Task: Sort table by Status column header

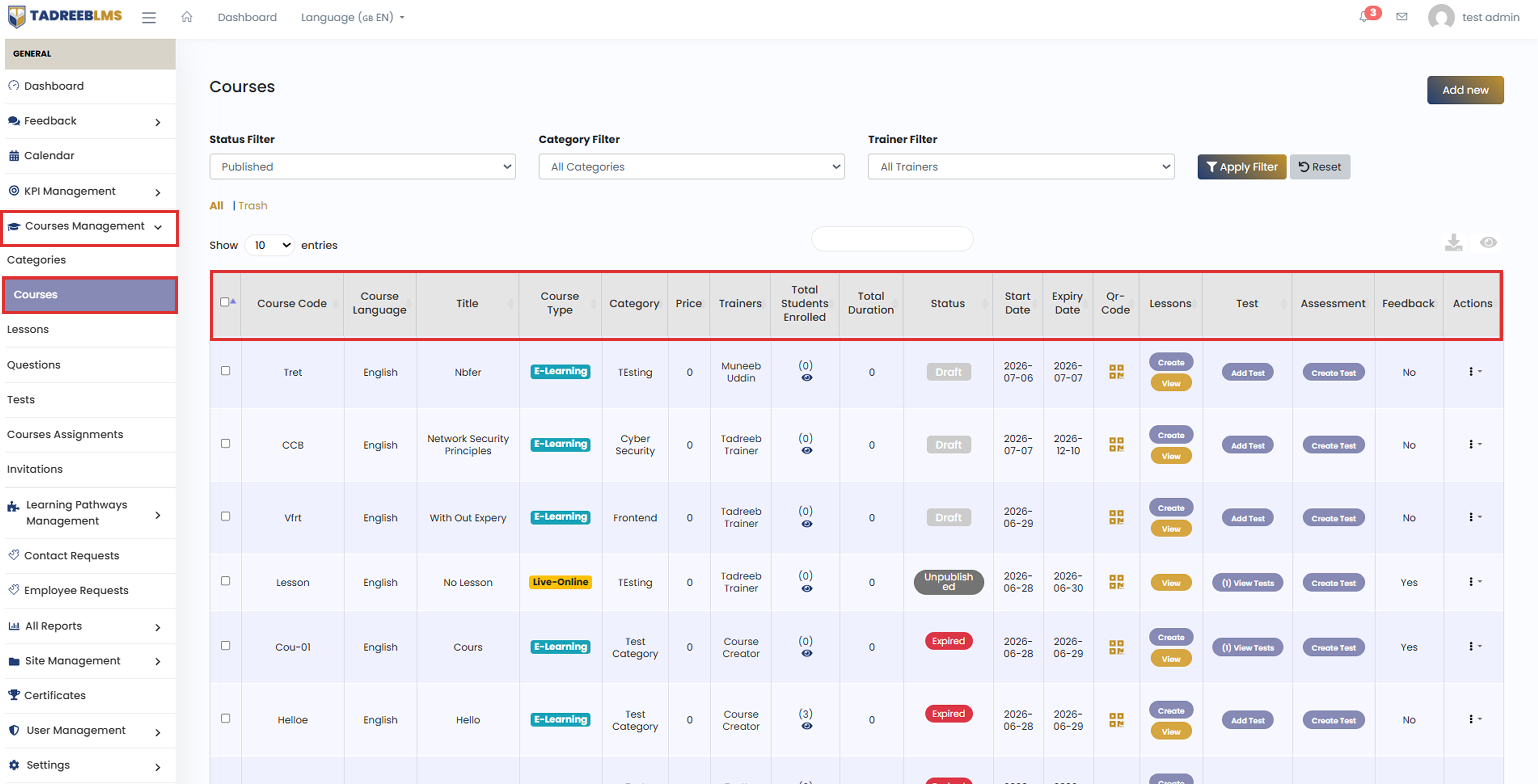Action: (948, 303)
